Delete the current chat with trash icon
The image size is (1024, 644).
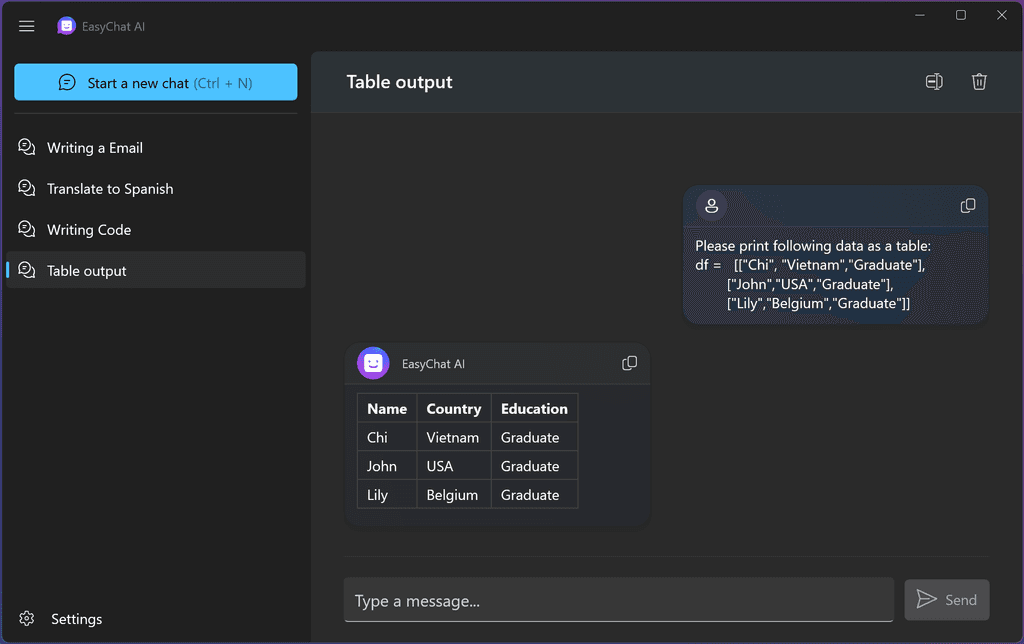click(x=979, y=81)
